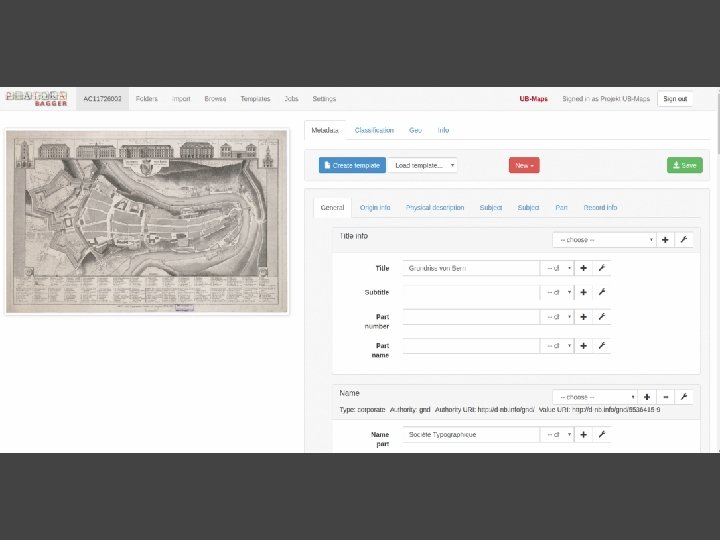The width and height of the screenshot is (720, 540).
Task: Open AC11726002 in the navbar
Action: (x=102, y=99)
